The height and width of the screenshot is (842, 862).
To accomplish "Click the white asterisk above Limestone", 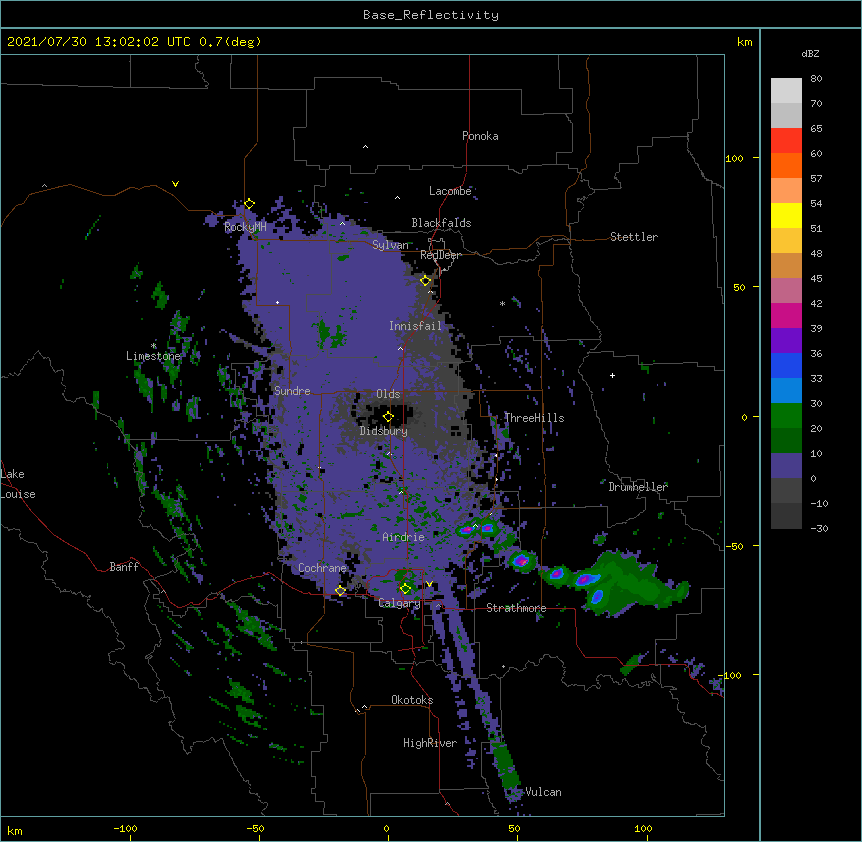I will [x=153, y=345].
